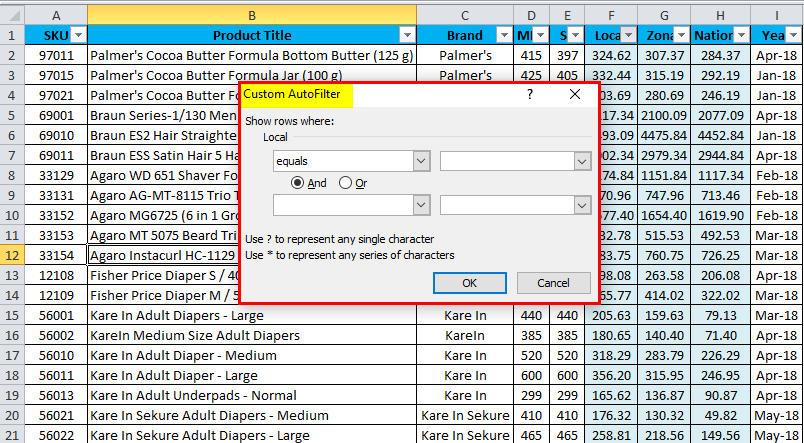Click Zonal value 218.56

(664, 435)
